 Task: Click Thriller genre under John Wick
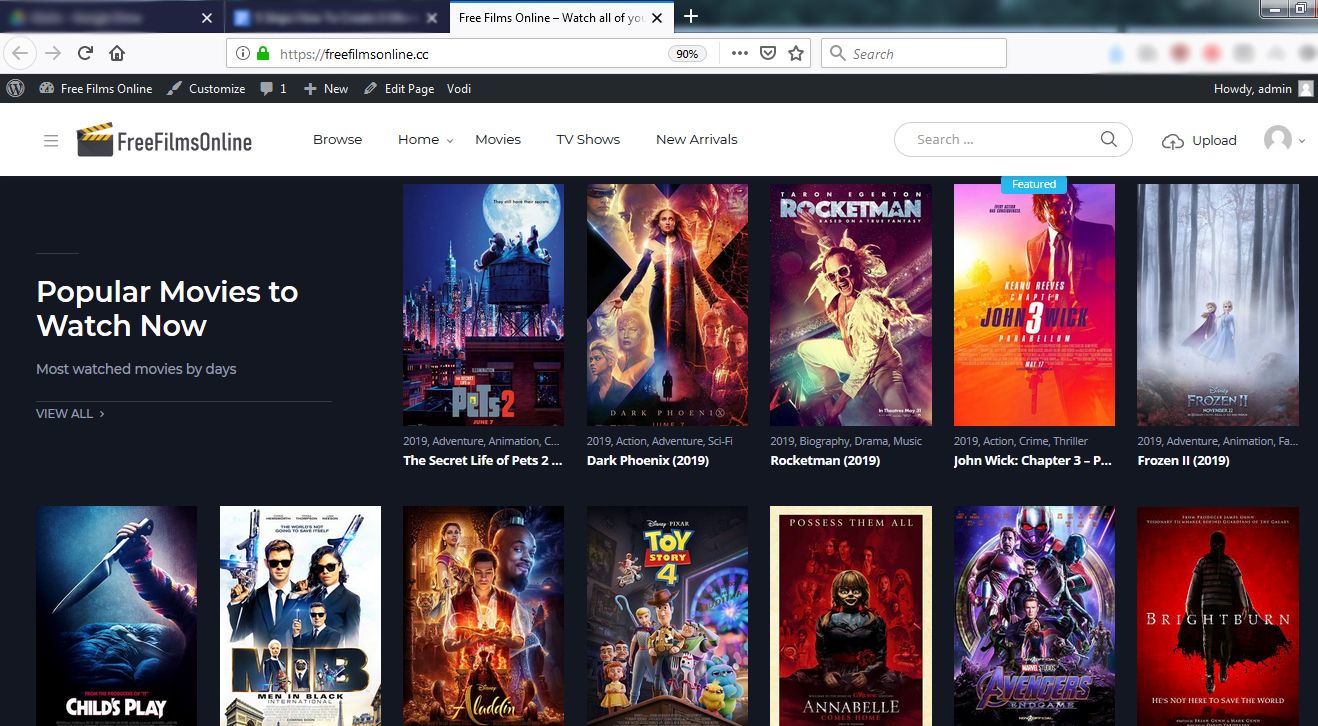[1070, 441]
